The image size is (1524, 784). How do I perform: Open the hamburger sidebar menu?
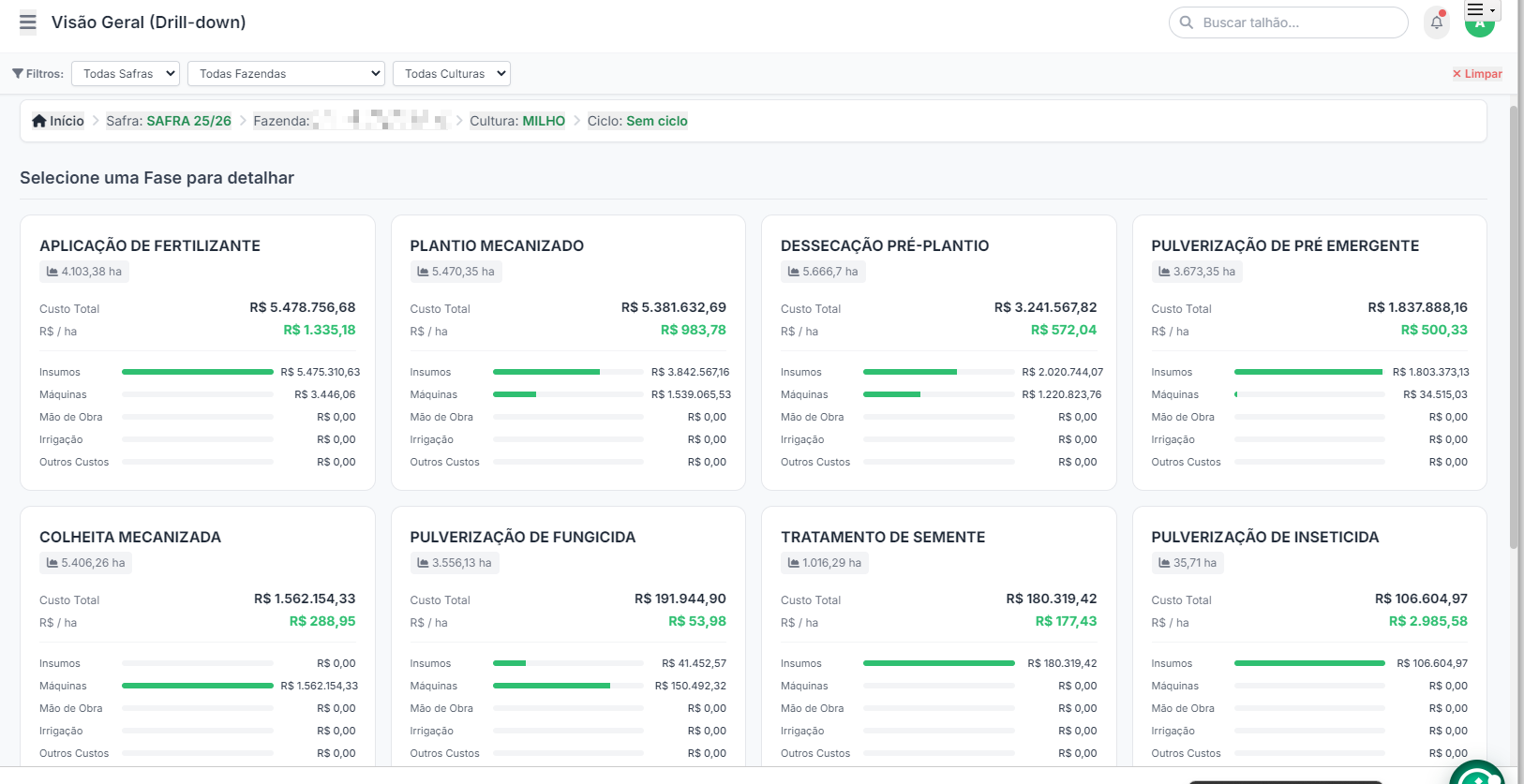[28, 22]
